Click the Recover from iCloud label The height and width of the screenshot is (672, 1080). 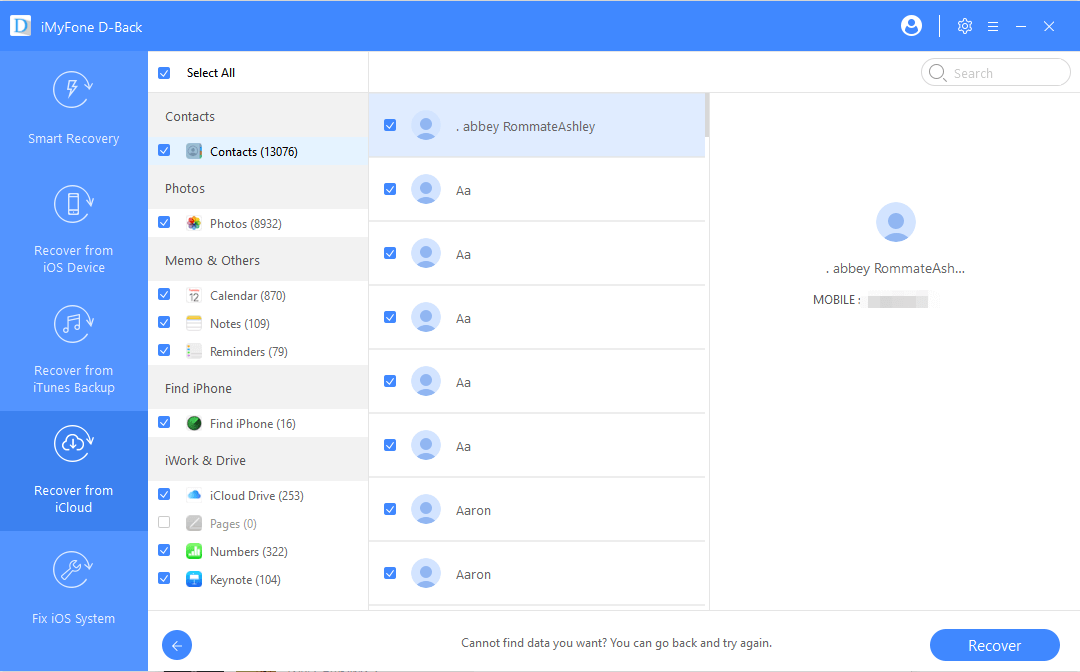coord(73,498)
